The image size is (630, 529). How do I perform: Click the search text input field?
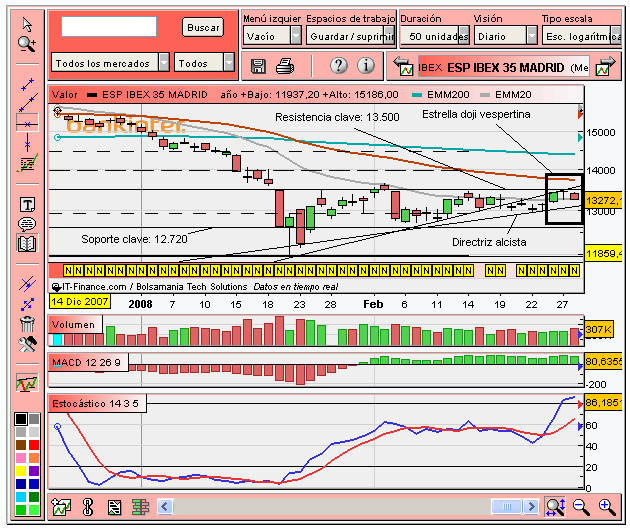point(109,27)
